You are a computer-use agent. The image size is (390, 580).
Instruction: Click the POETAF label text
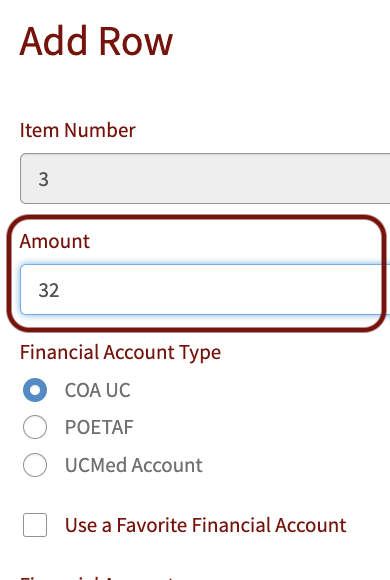coord(99,428)
